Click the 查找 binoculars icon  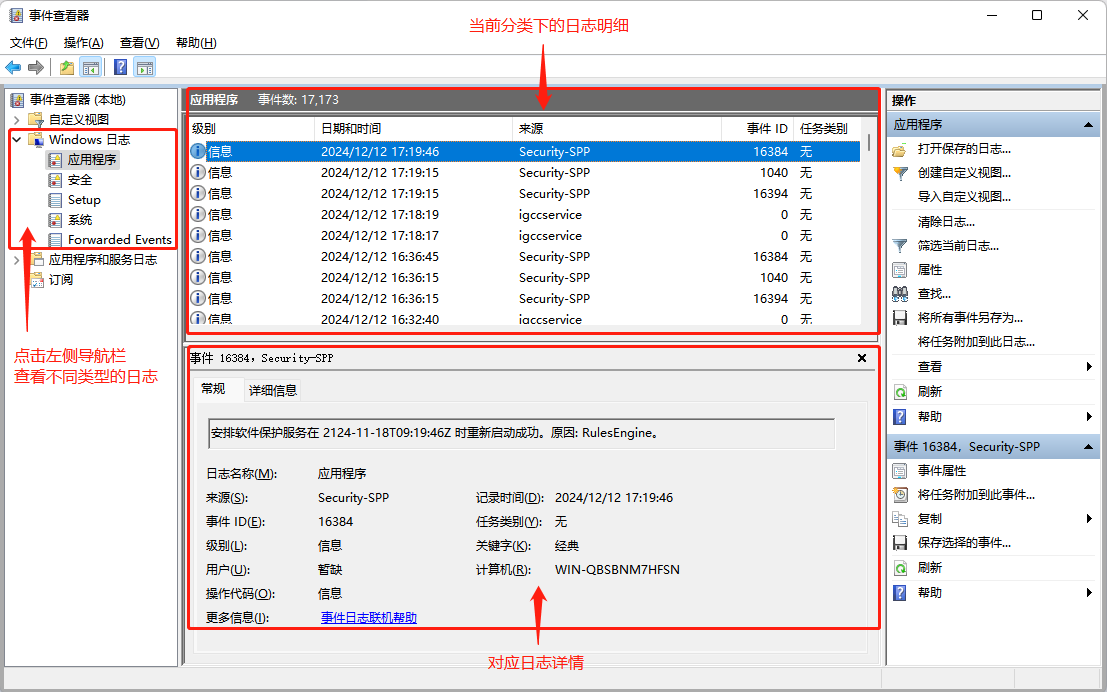coord(899,294)
